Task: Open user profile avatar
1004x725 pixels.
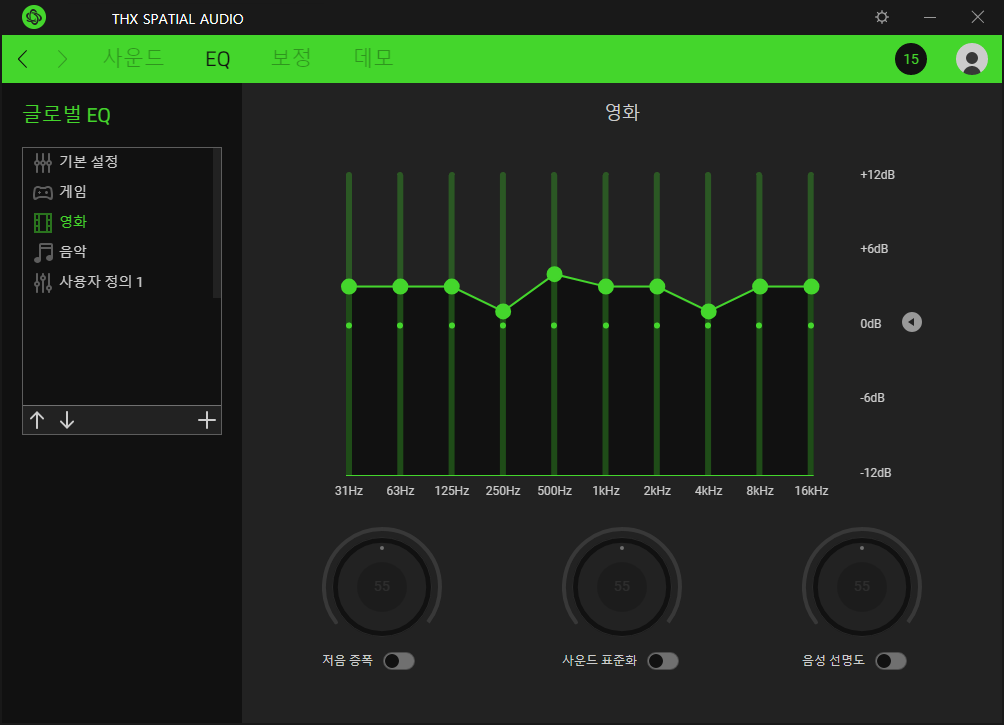Action: [971, 59]
